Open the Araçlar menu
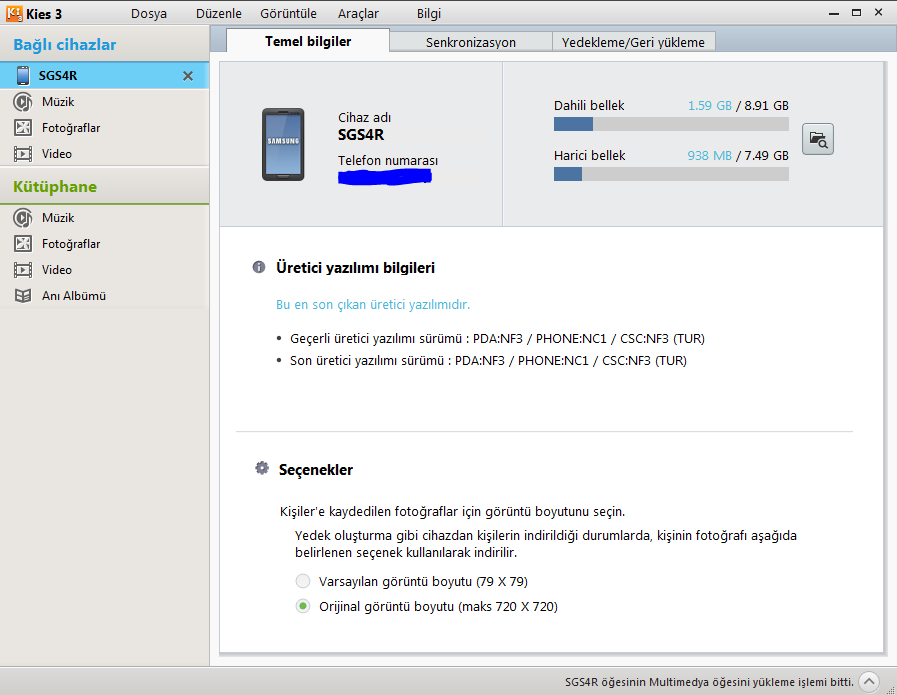 (x=359, y=14)
